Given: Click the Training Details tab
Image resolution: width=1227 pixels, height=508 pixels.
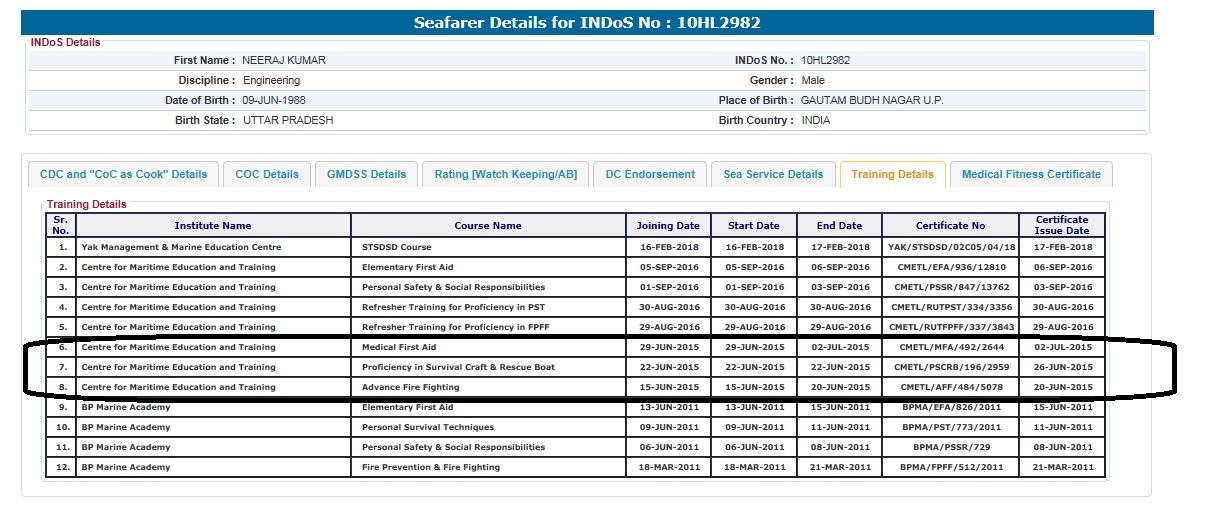Looking at the screenshot, I should coord(892,174).
